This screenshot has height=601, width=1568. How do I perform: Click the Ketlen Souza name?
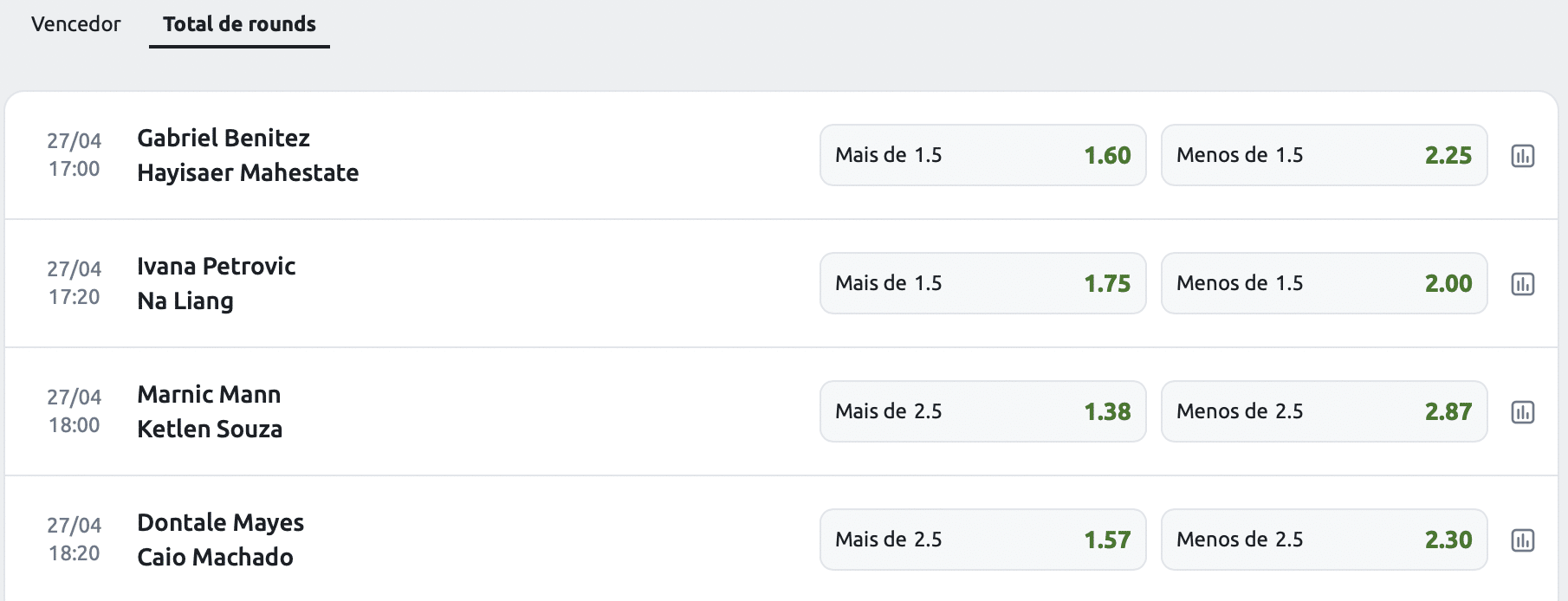tap(210, 429)
